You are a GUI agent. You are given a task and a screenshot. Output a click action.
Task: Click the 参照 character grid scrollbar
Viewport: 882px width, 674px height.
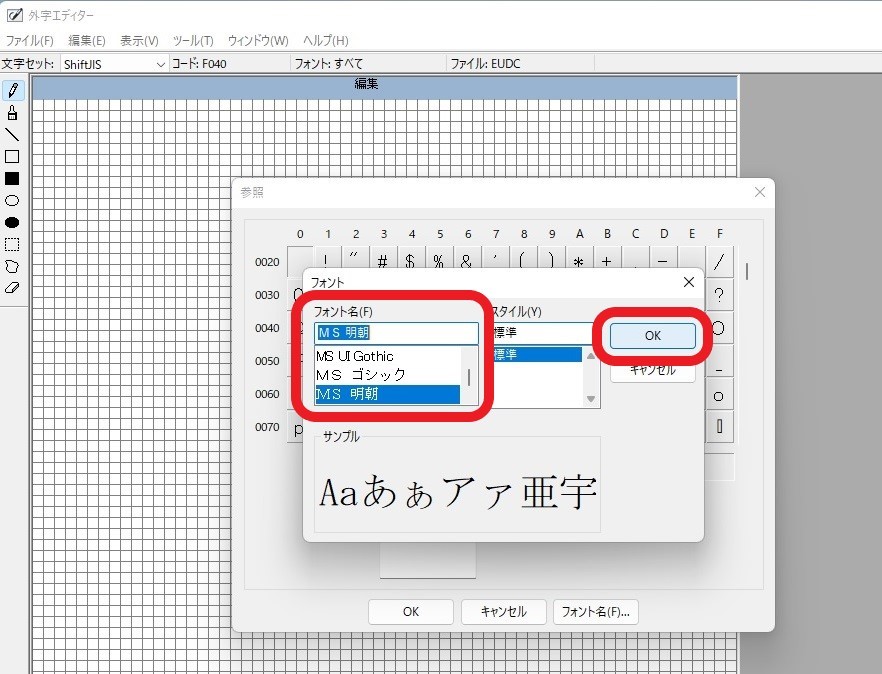[746, 272]
